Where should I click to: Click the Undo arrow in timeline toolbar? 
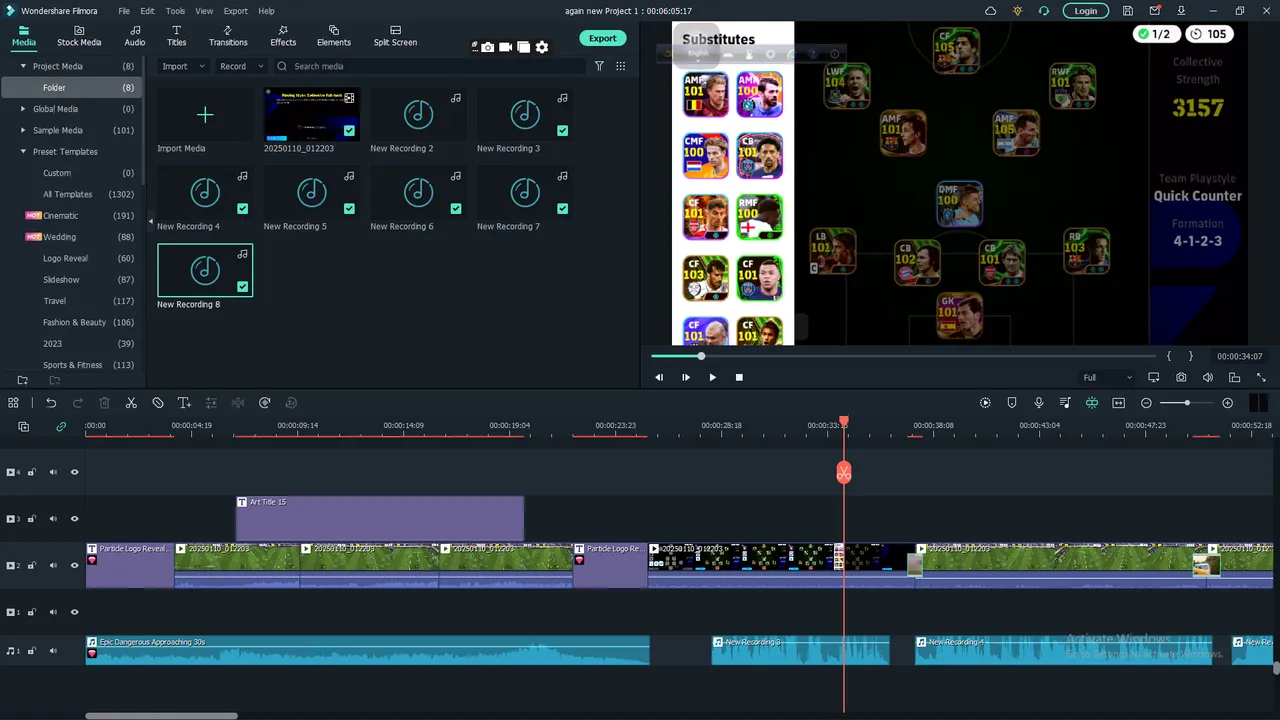[x=51, y=403]
